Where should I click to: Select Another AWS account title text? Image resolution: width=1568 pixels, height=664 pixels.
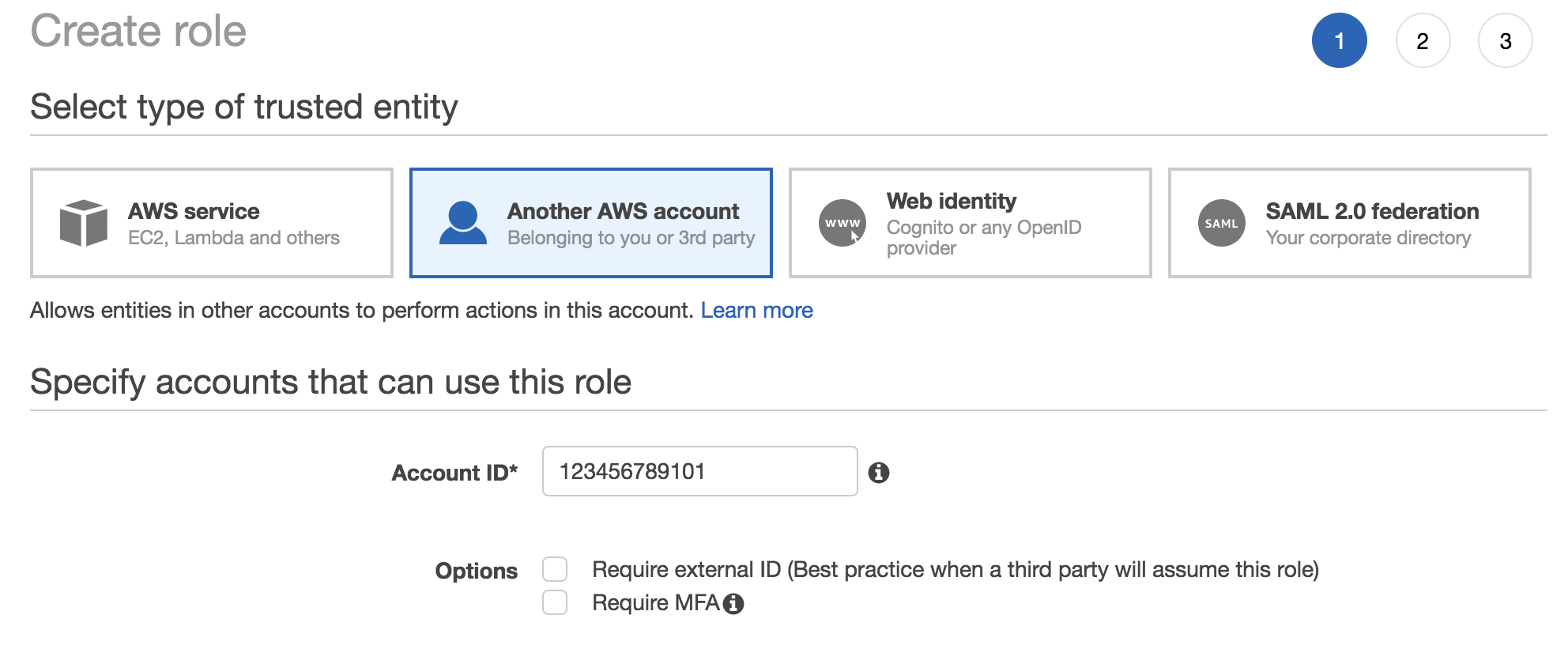tap(623, 211)
